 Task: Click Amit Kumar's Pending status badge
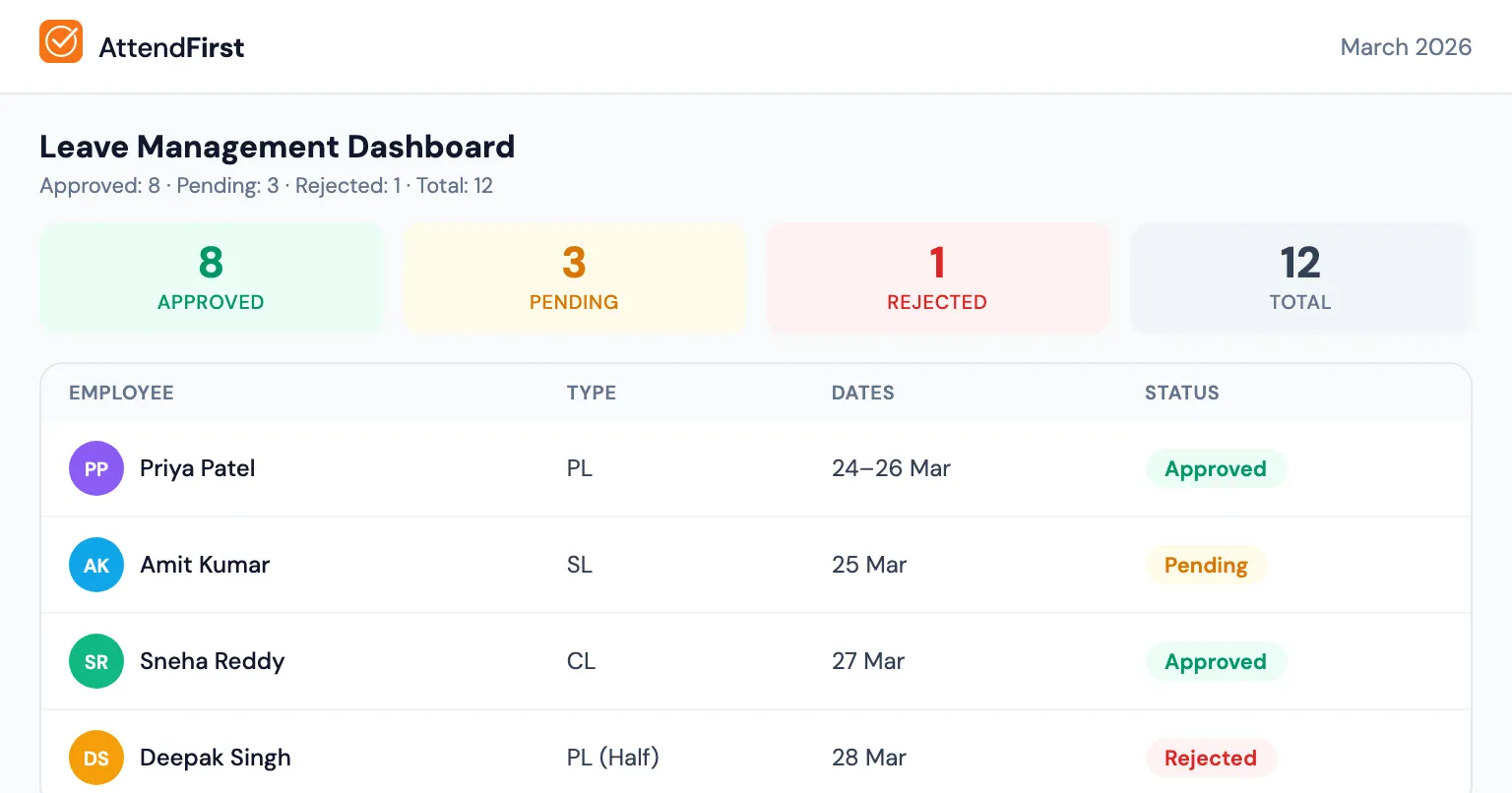[x=1206, y=565]
